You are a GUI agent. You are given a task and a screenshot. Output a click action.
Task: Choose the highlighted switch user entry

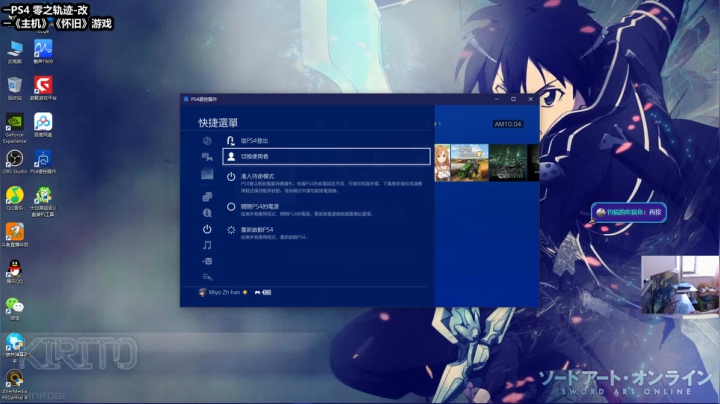coord(326,157)
